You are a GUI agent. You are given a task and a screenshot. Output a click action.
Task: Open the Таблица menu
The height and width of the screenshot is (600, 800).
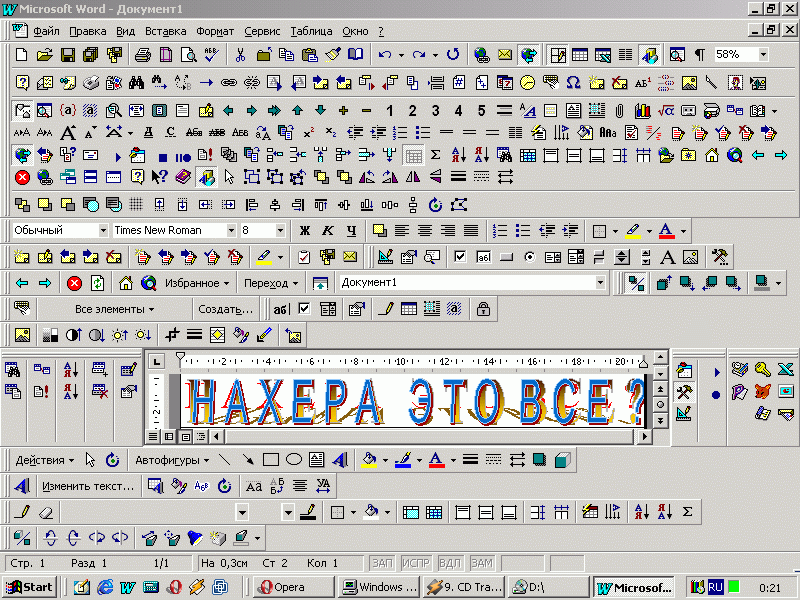tap(311, 31)
